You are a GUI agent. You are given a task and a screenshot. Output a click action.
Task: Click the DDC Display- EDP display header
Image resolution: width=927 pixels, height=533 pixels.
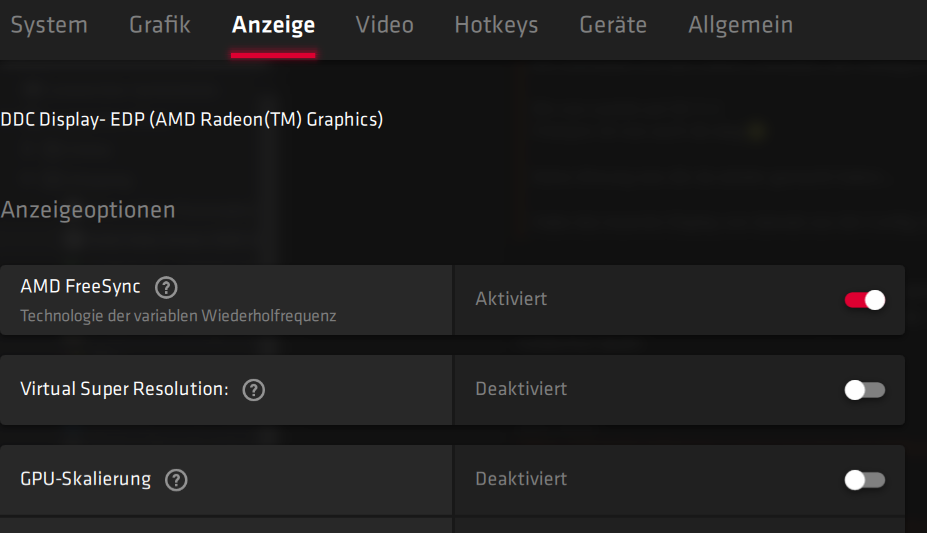pyautogui.click(x=192, y=119)
